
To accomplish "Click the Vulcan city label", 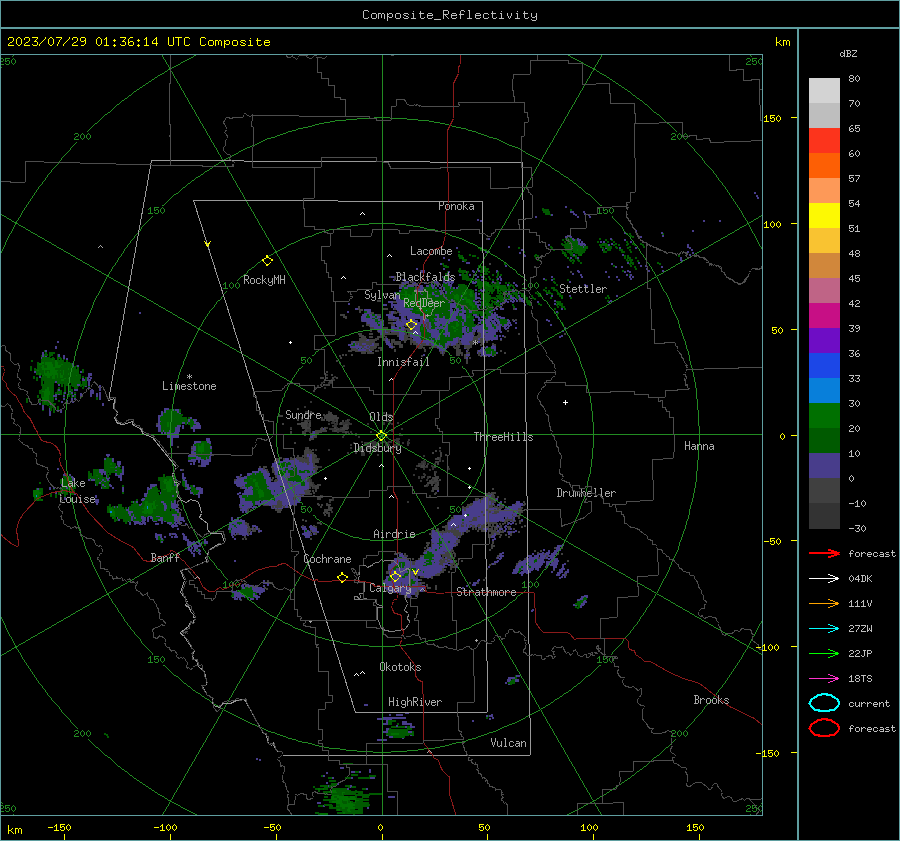I will [x=508, y=743].
